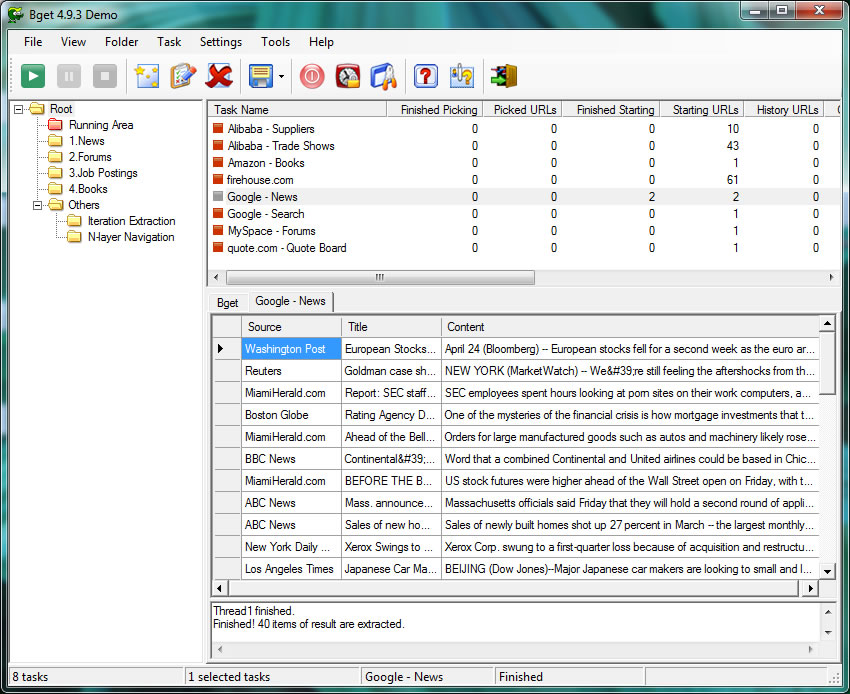Image resolution: width=850 pixels, height=694 pixels.
Task: Click the Exit door arrow icon
Action: (504, 76)
